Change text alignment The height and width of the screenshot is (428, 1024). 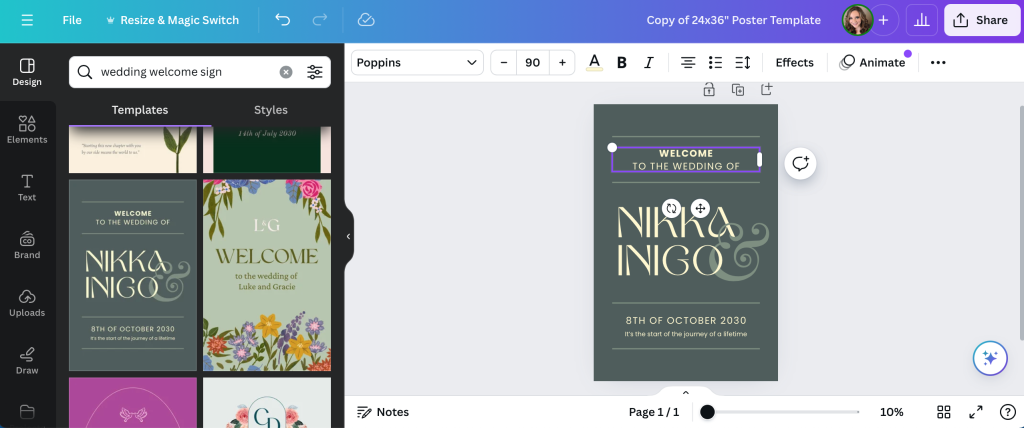point(688,63)
